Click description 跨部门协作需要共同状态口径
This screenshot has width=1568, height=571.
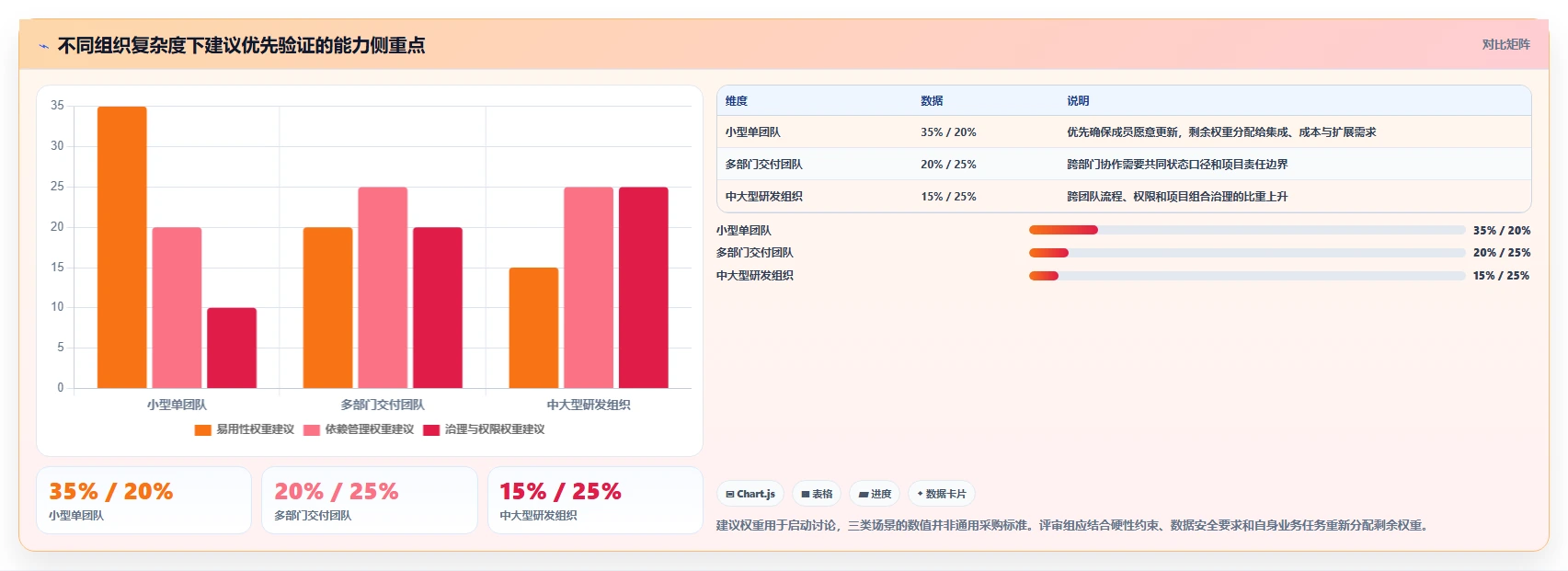point(1177,165)
